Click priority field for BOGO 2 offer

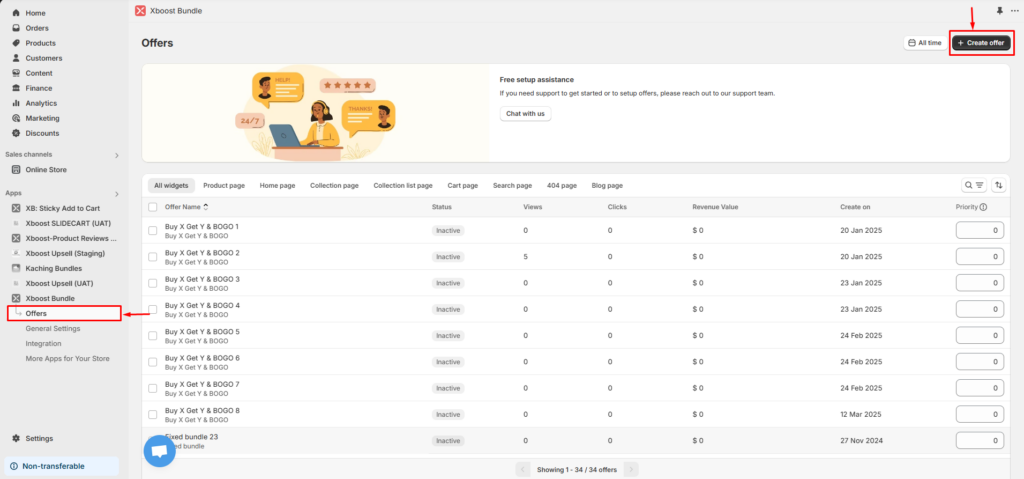pyautogui.click(x=979, y=257)
